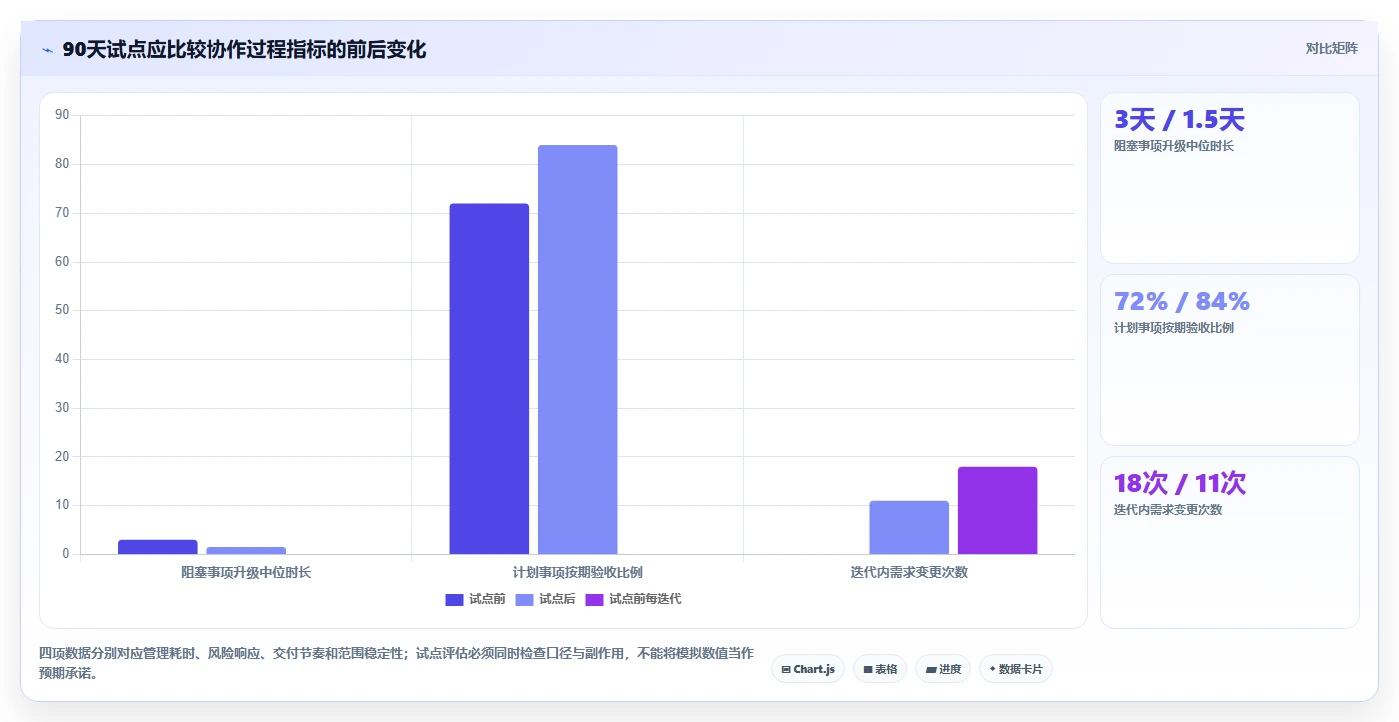The height and width of the screenshot is (722, 1399).
Task: Click the footnote starting 四项数据分别对应
Action: [396, 663]
